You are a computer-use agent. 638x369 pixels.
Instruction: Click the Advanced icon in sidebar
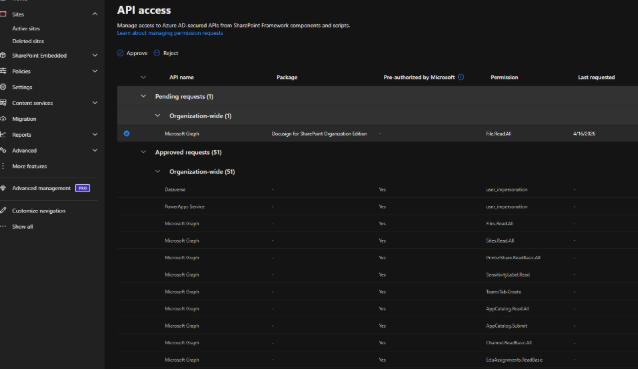tap(3, 150)
